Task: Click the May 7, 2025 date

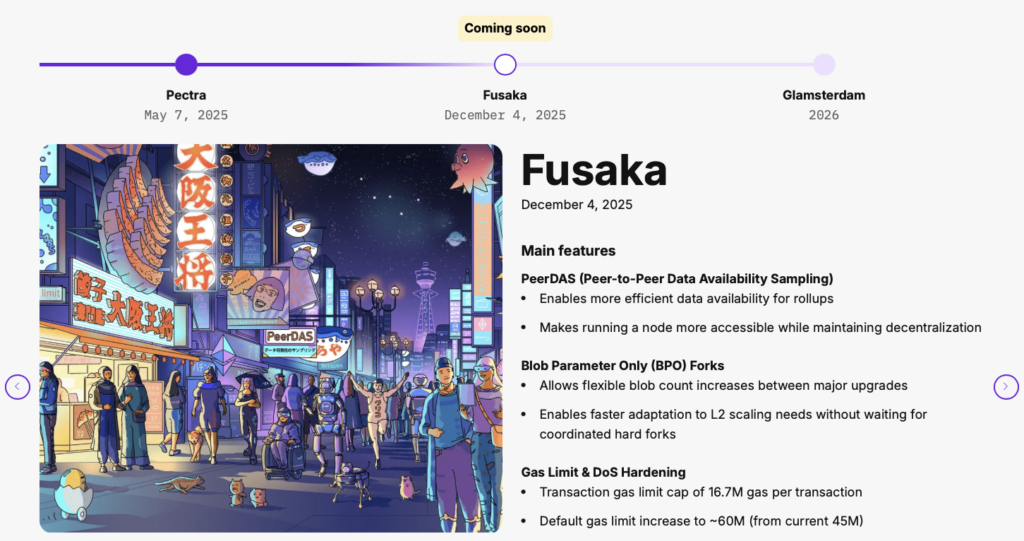Action: 186,115
